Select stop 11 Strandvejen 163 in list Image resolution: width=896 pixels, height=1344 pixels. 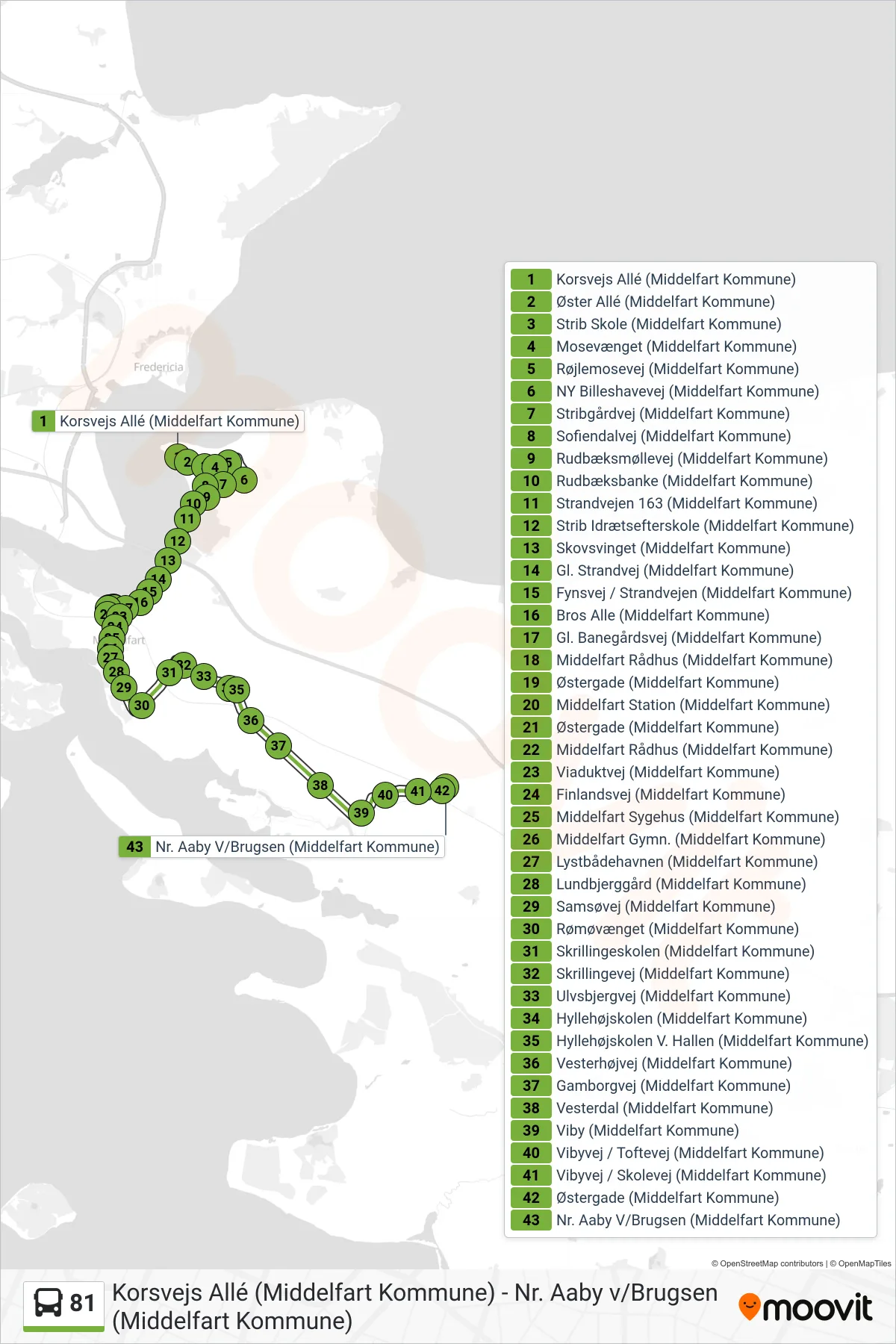690,503
